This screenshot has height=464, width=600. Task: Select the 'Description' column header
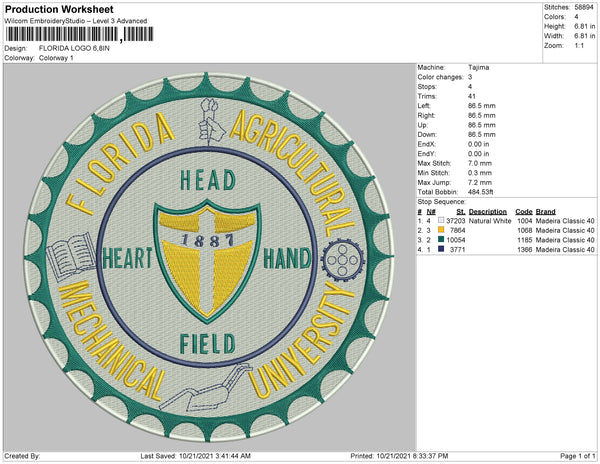point(488,212)
